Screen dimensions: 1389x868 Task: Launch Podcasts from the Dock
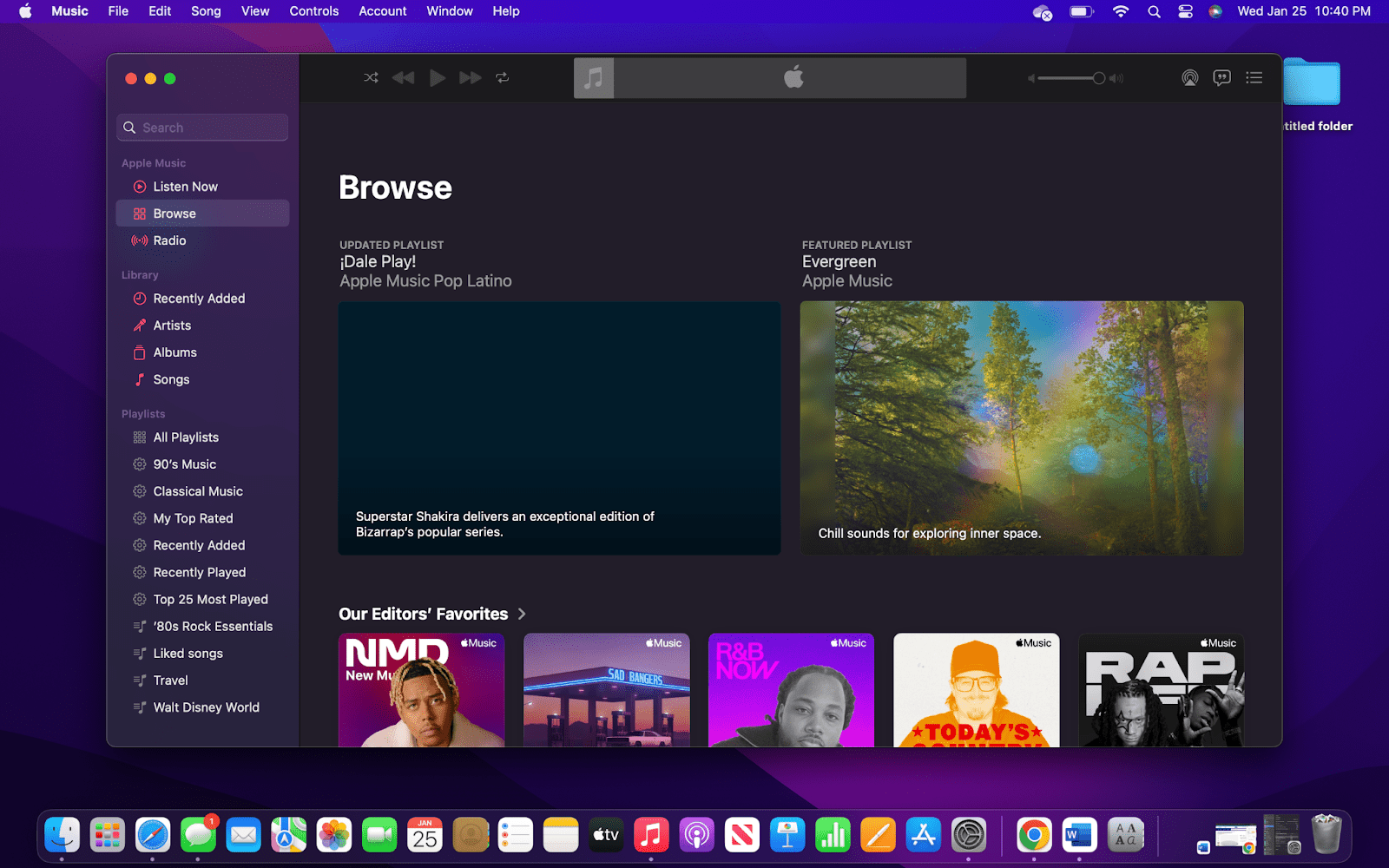coord(696,835)
